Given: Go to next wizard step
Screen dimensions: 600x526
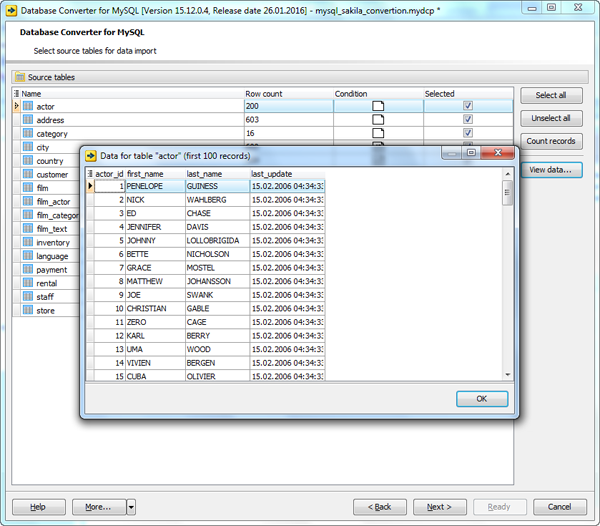Looking at the screenshot, I should pos(440,507).
